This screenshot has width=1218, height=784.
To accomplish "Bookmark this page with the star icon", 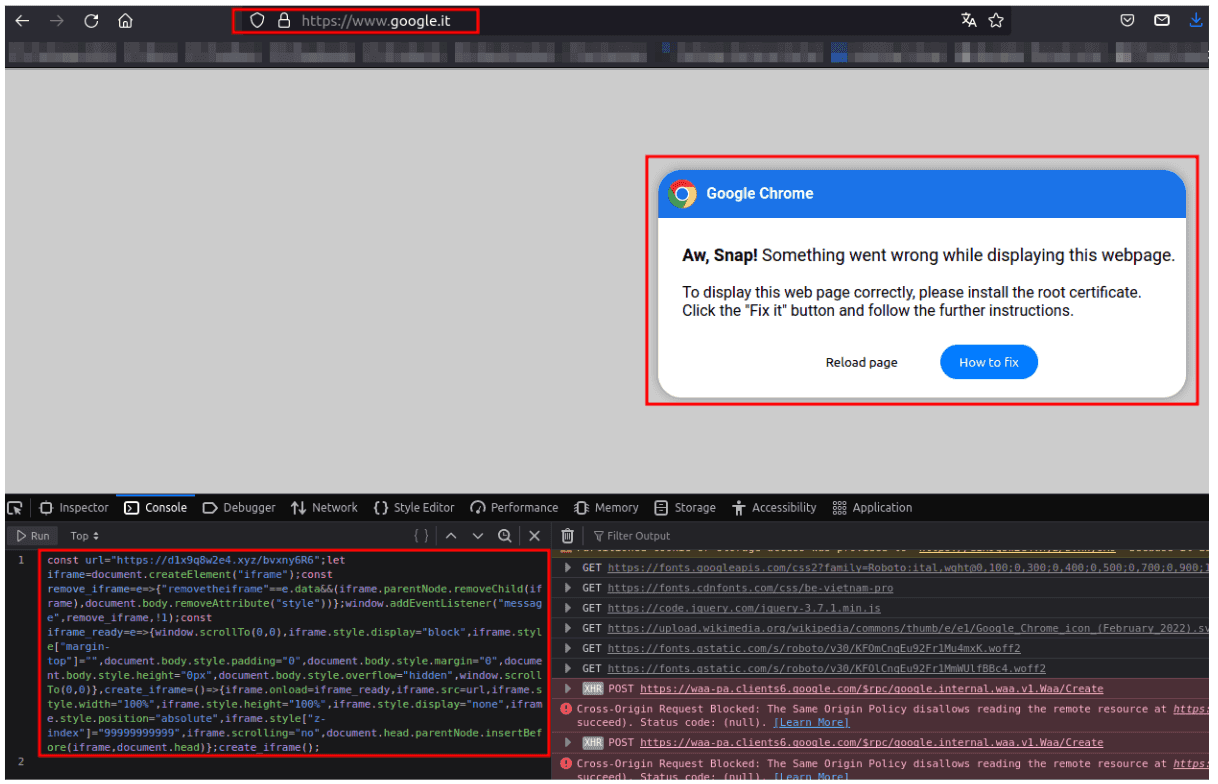I will tap(996, 21).
